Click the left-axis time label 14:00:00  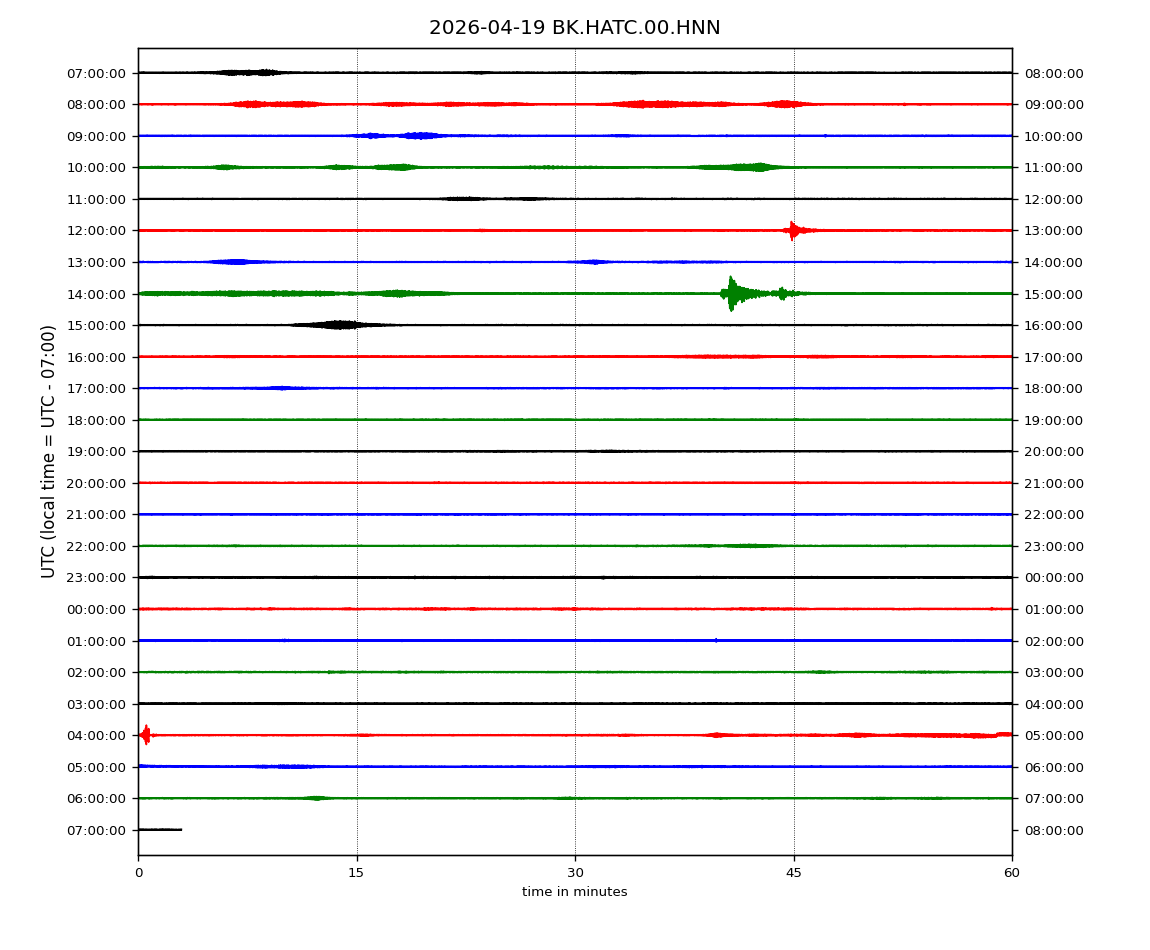97,294
